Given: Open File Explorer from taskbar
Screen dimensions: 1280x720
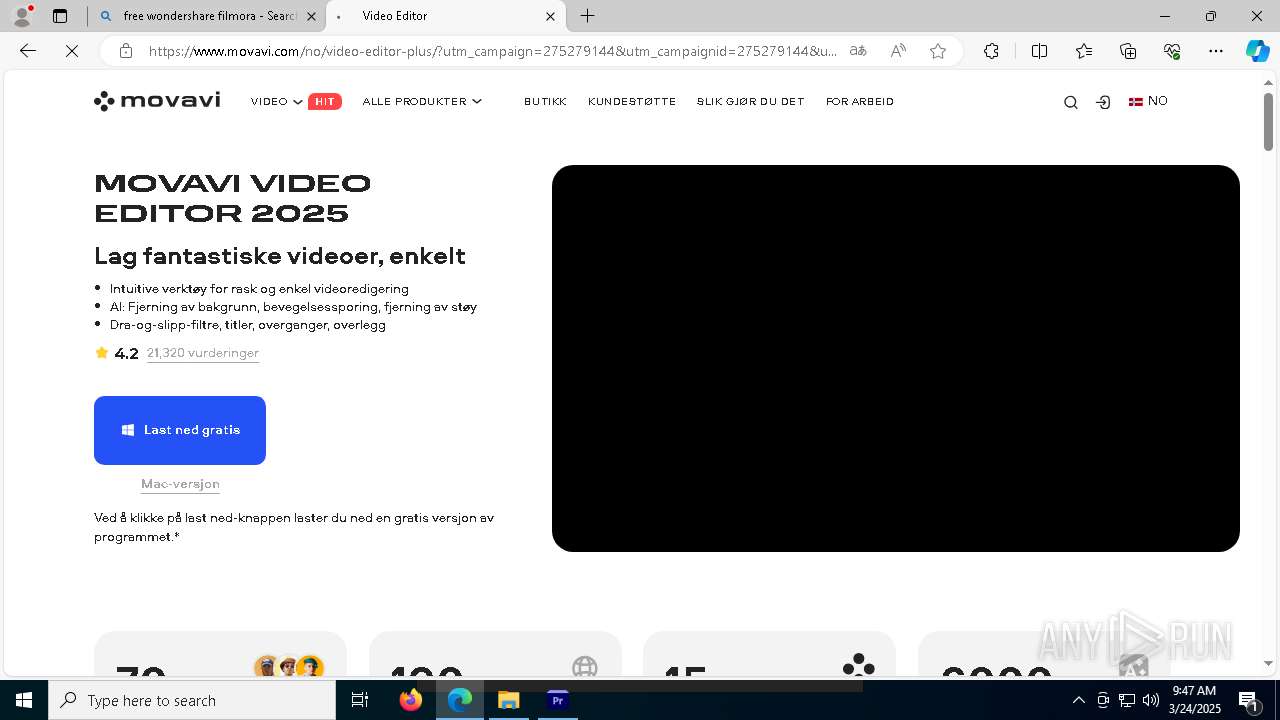Looking at the screenshot, I should [508, 700].
